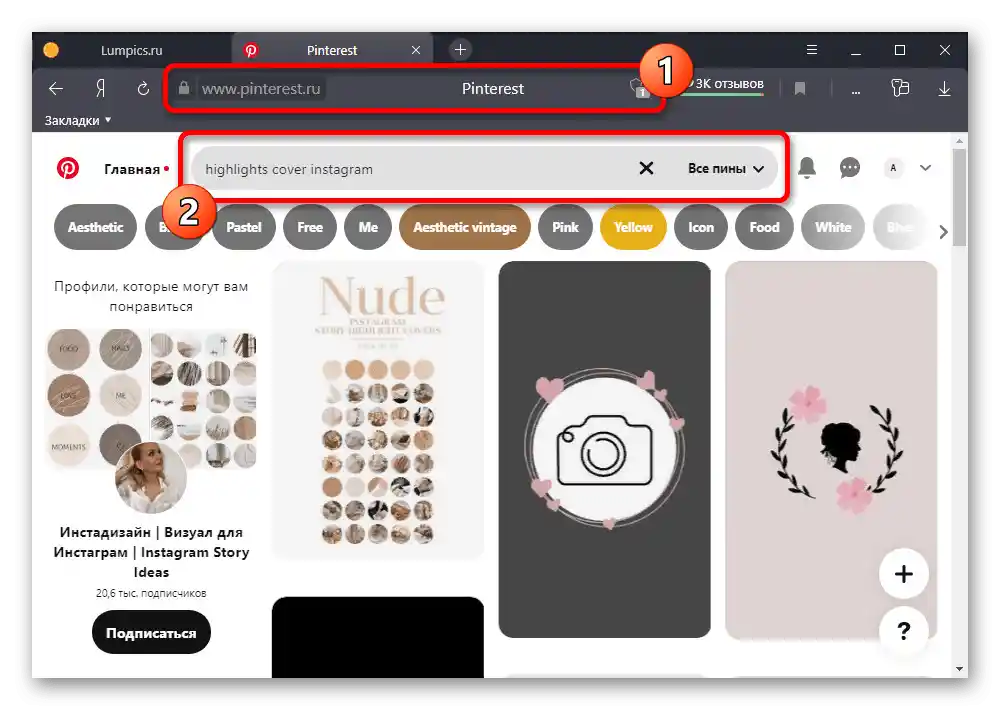The image size is (1000, 710).
Task: Open the Инстадизайн profile title
Action: pyautogui.click(x=151, y=552)
